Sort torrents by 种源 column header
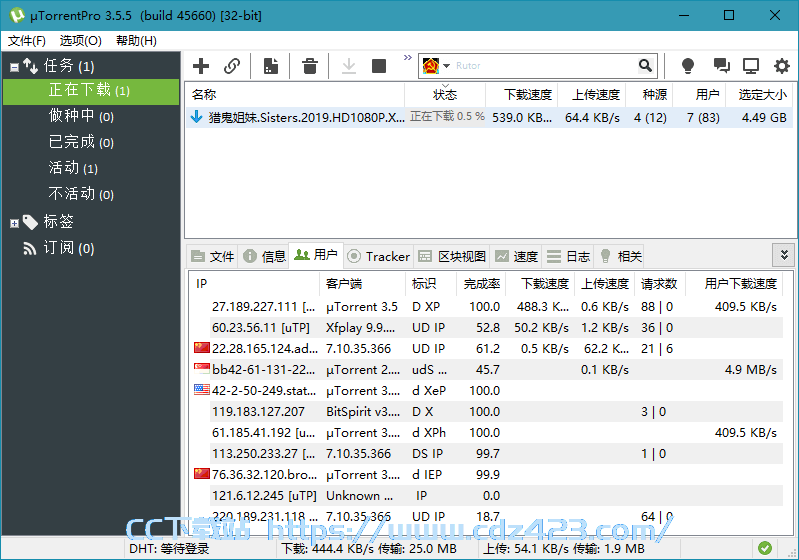 [x=649, y=95]
